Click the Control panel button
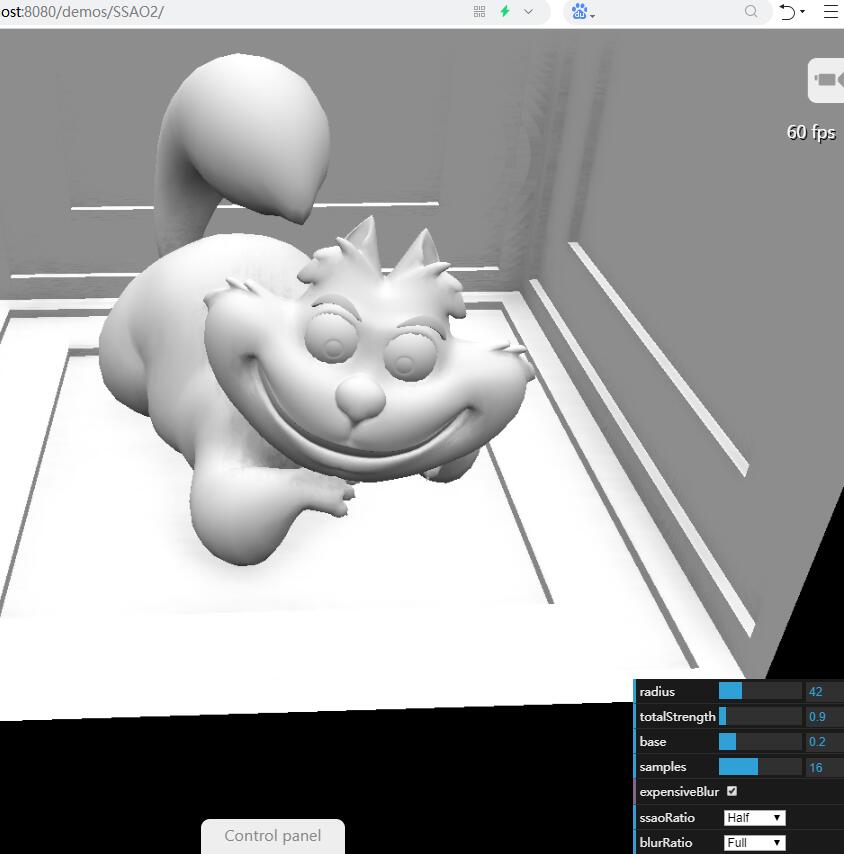The height and width of the screenshot is (854, 844). point(273,836)
